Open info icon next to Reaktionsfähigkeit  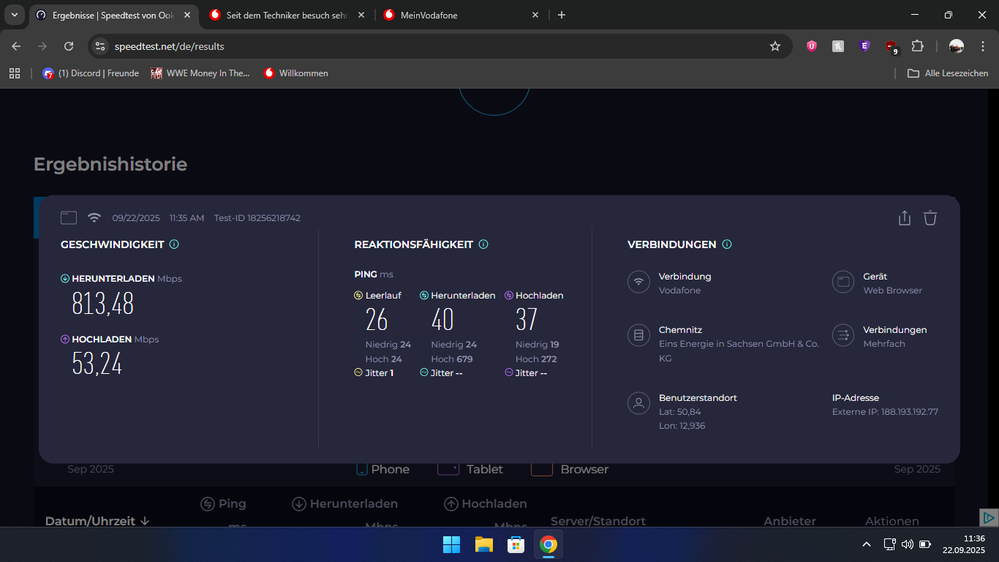484,244
